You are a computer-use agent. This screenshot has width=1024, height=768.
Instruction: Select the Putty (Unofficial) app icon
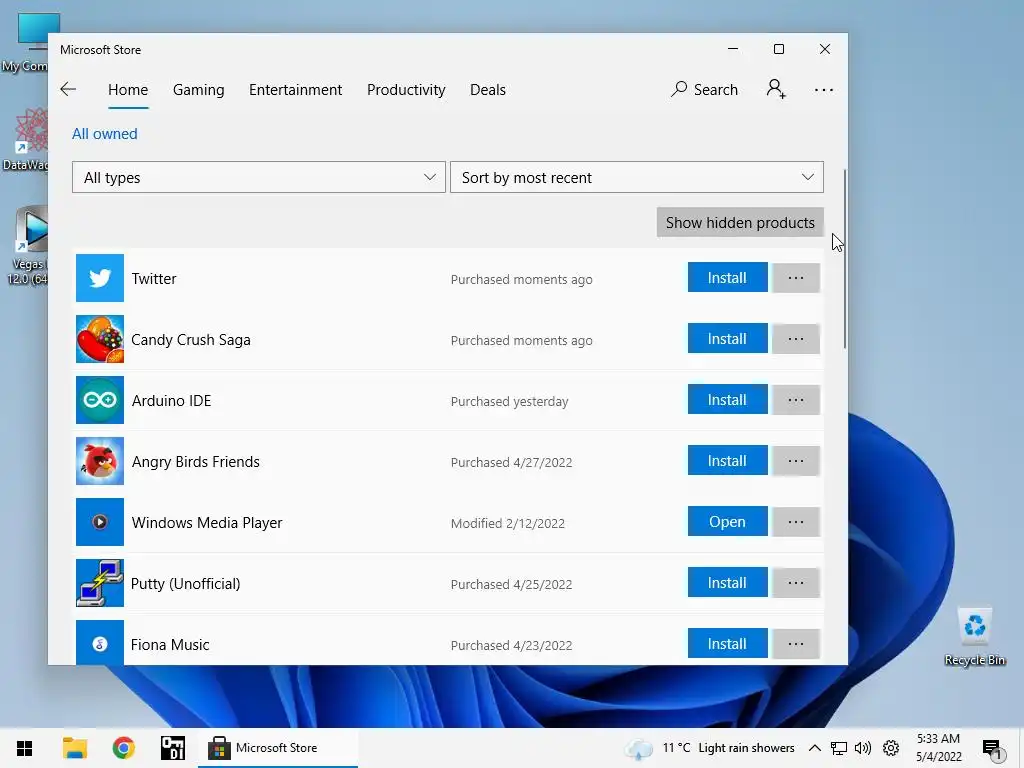[100, 583]
